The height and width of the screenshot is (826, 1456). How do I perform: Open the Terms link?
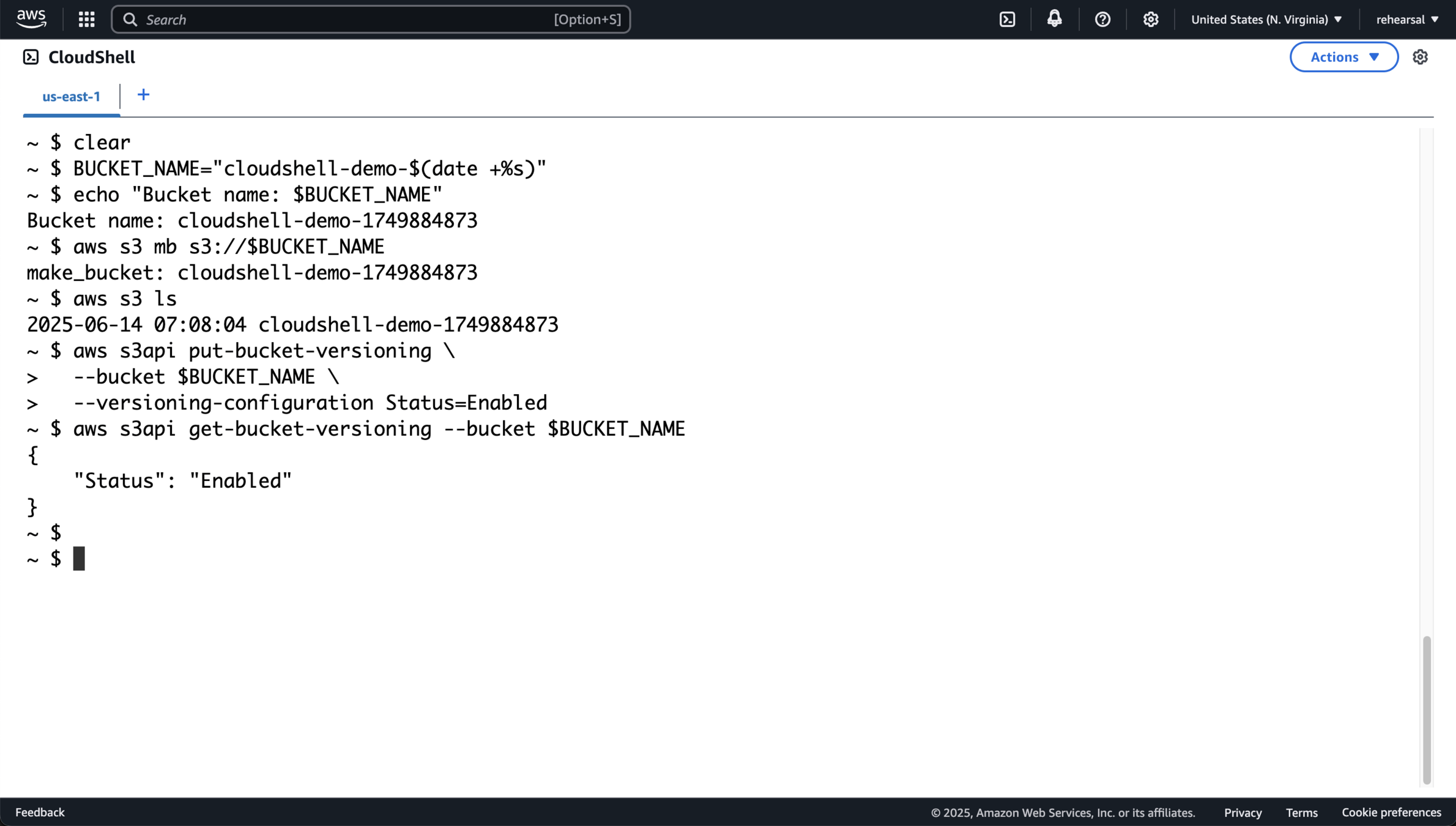click(1301, 813)
